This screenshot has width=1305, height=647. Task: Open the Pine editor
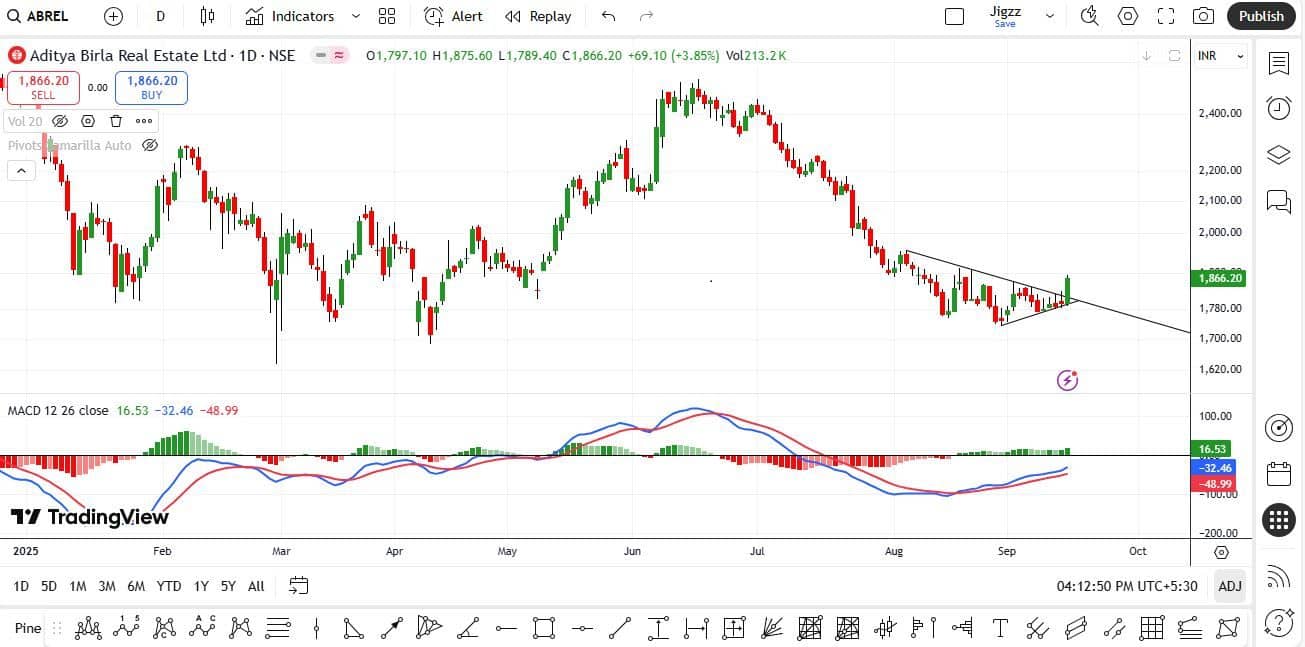click(28, 628)
